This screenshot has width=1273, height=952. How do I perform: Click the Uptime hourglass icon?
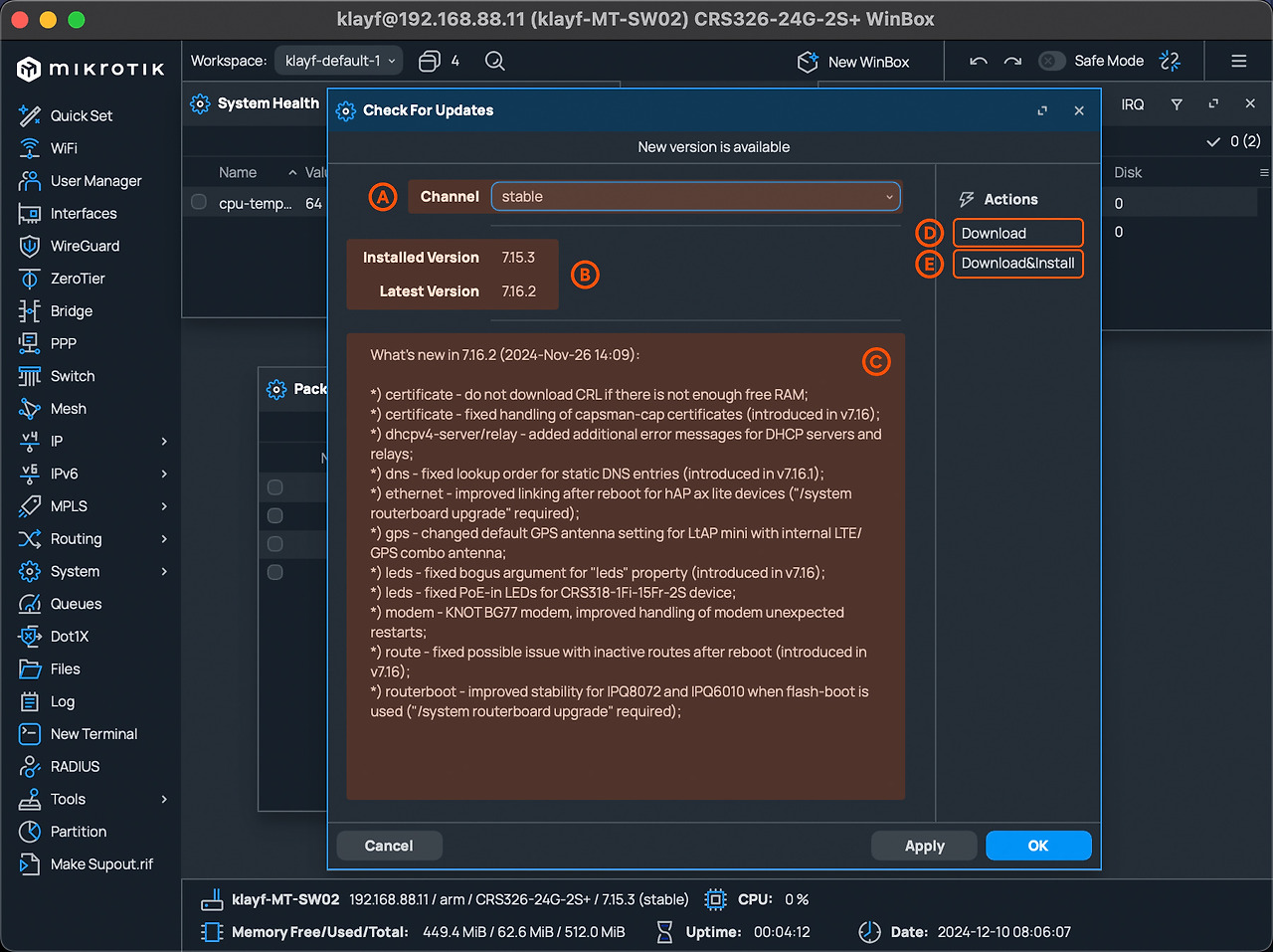664,932
